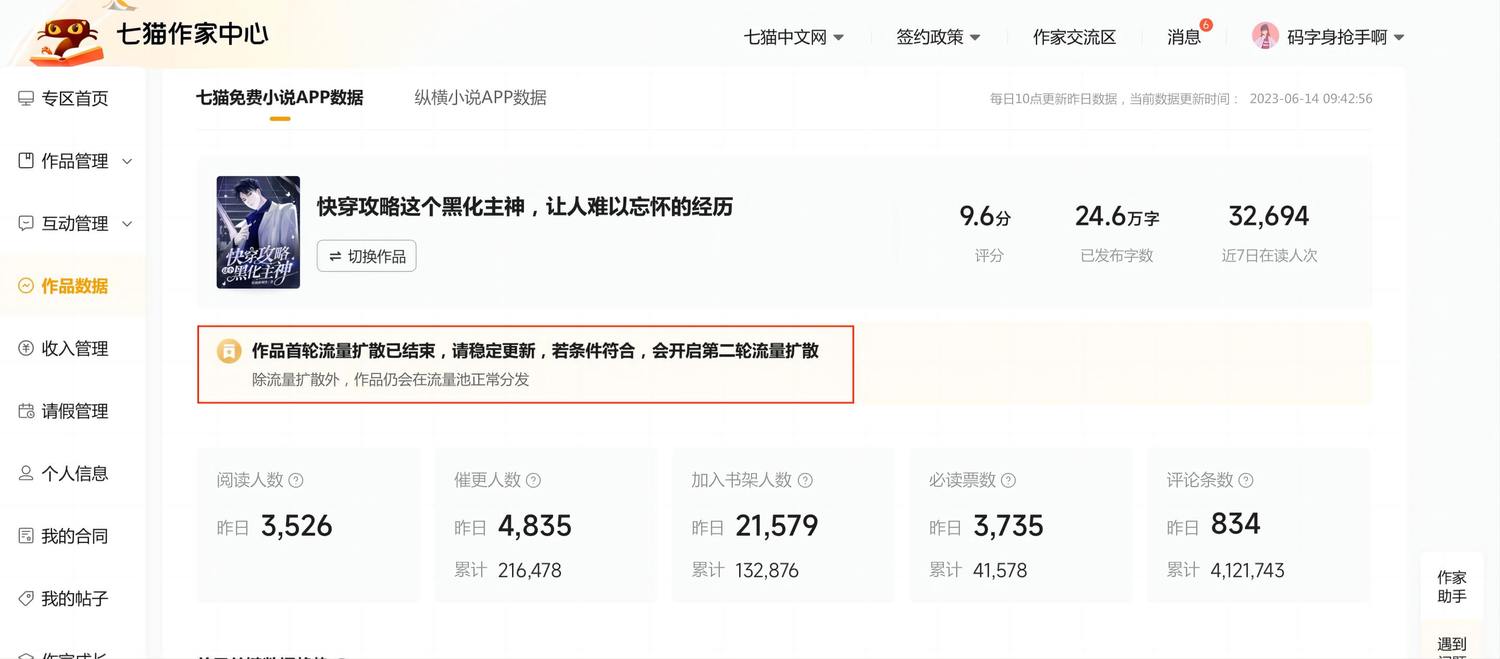Open 专区首页 in the sidebar
This screenshot has height=659, width=1500.
coord(73,98)
